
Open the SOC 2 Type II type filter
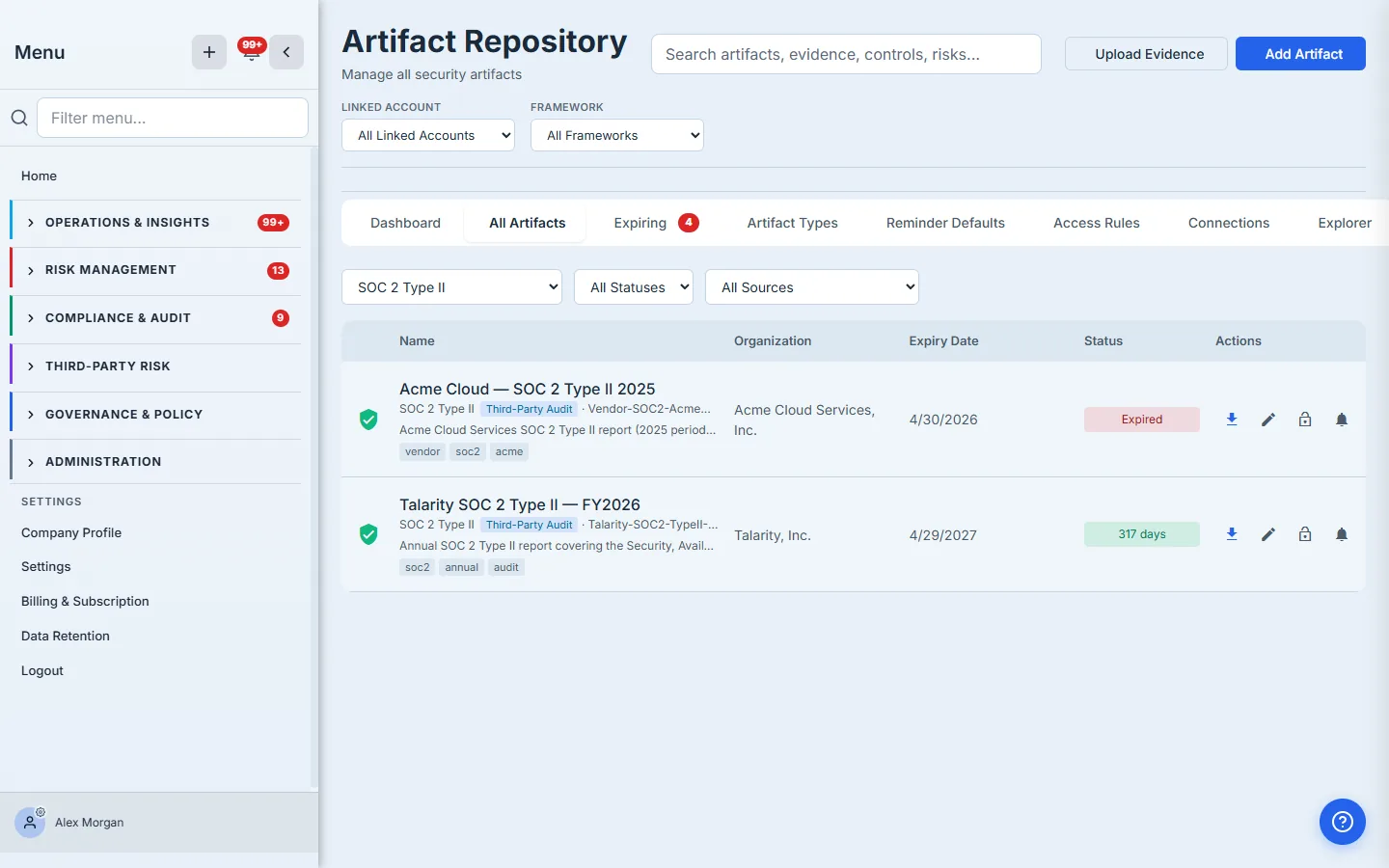pyautogui.click(x=451, y=287)
